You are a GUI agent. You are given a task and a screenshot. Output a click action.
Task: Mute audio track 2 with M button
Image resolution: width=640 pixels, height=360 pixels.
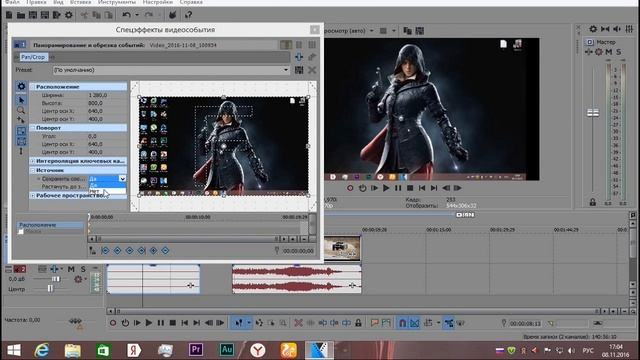click(71, 269)
